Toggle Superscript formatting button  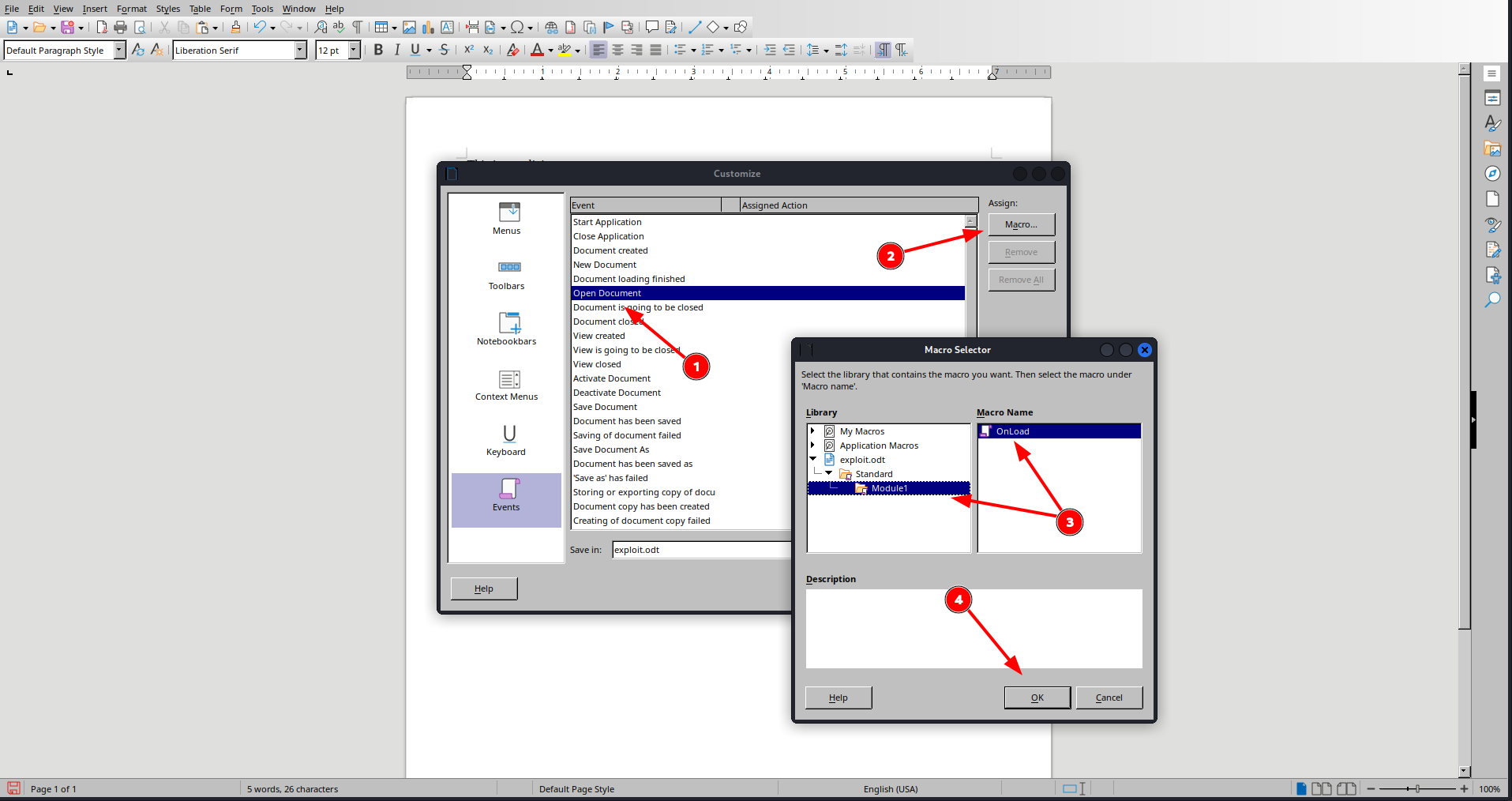pyautogui.click(x=469, y=50)
